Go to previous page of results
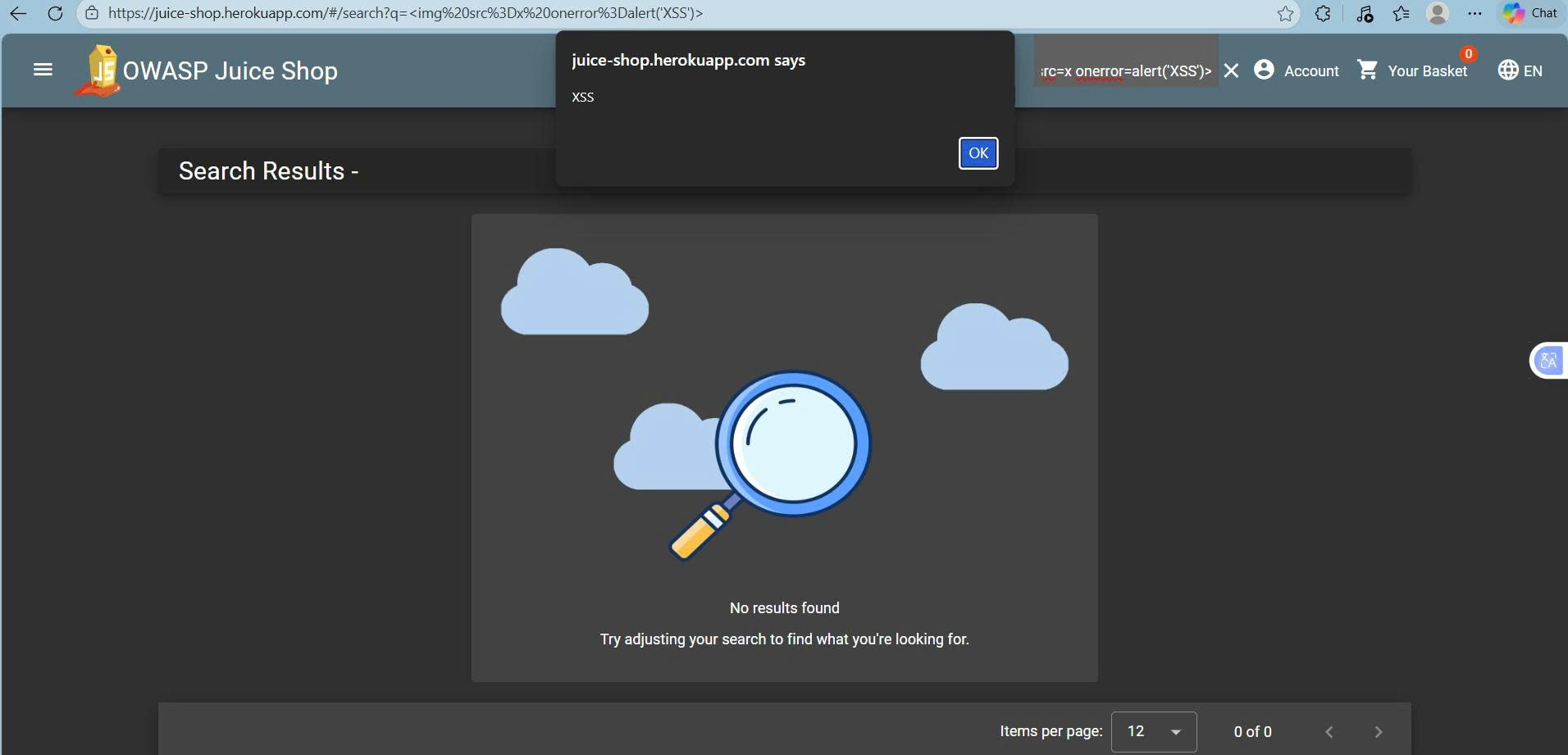1568x755 pixels. 1329,732
